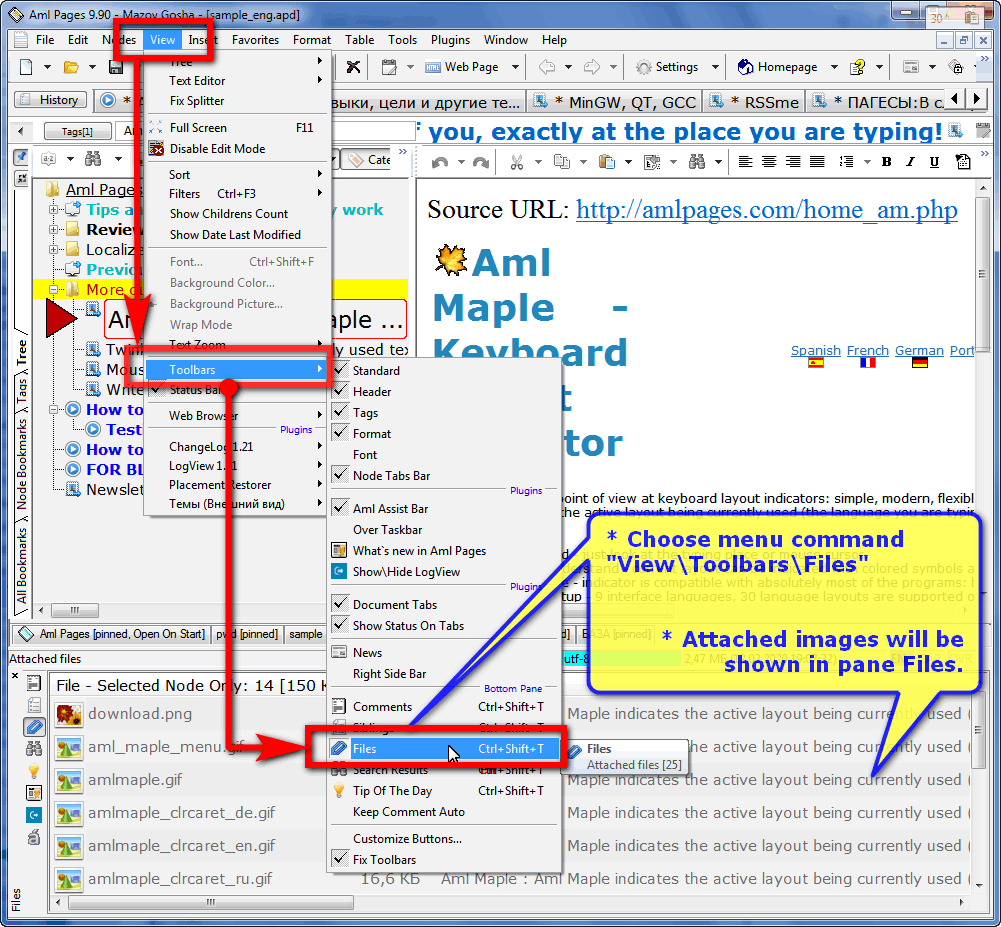Uncheck Document Tabs in the submenu
The height and width of the screenshot is (927, 1001).
click(x=340, y=604)
